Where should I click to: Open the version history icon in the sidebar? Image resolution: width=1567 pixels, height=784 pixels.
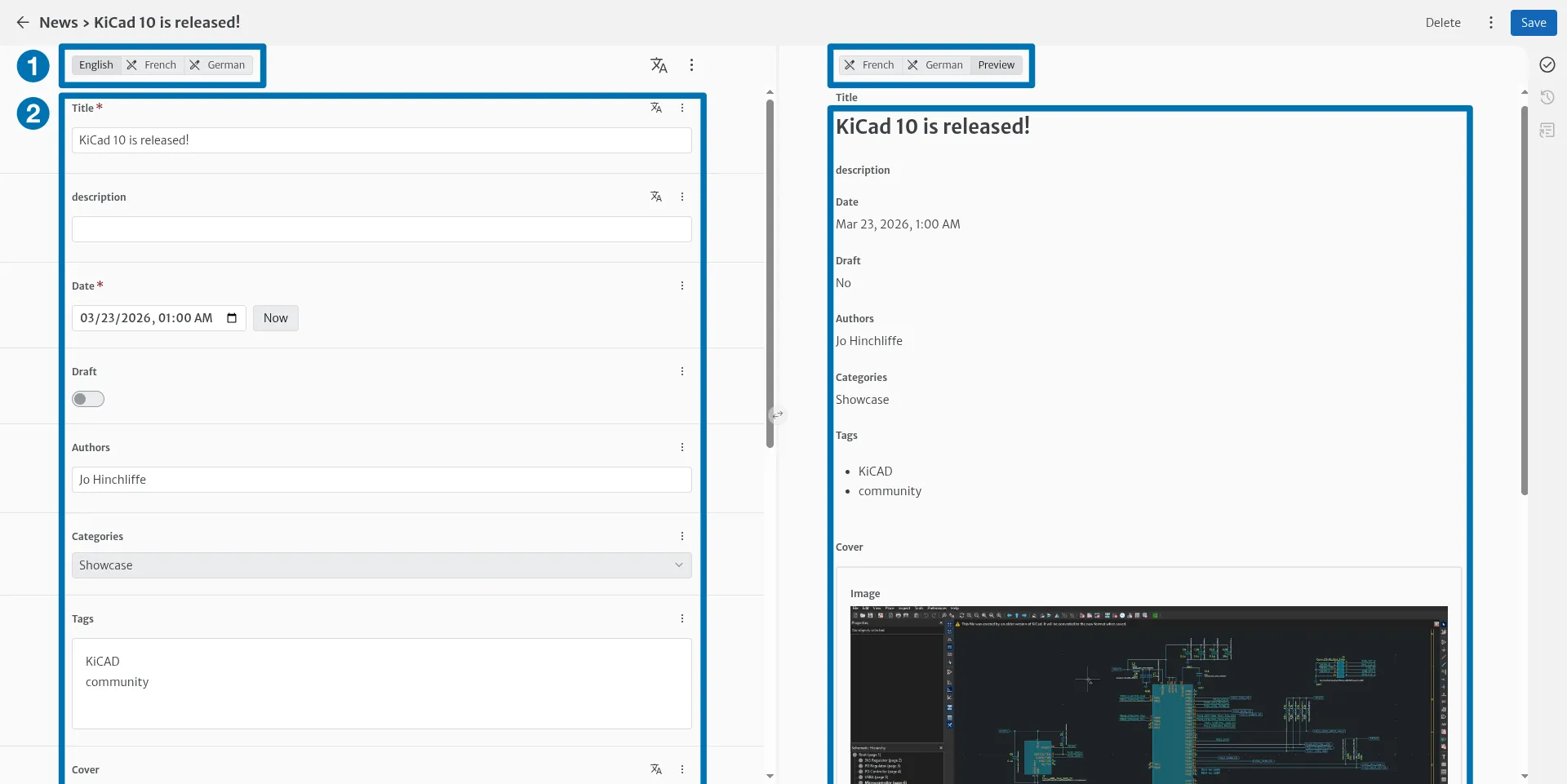[1547, 98]
